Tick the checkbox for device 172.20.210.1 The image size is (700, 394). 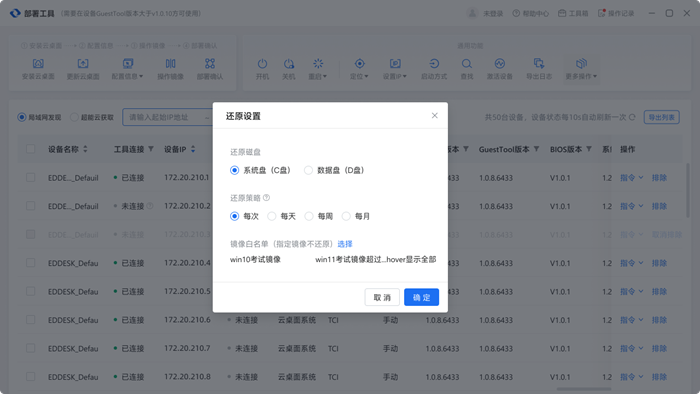(x=30, y=178)
